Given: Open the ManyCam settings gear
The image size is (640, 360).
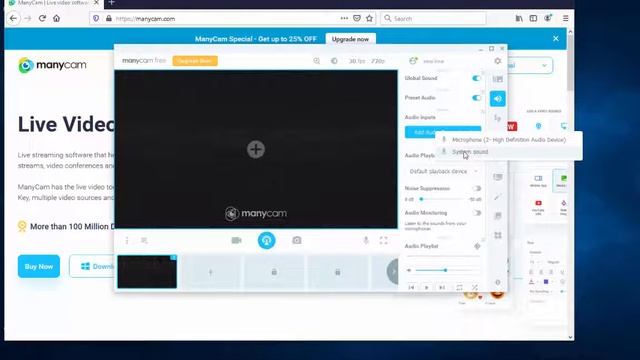Looking at the screenshot, I should (x=497, y=61).
